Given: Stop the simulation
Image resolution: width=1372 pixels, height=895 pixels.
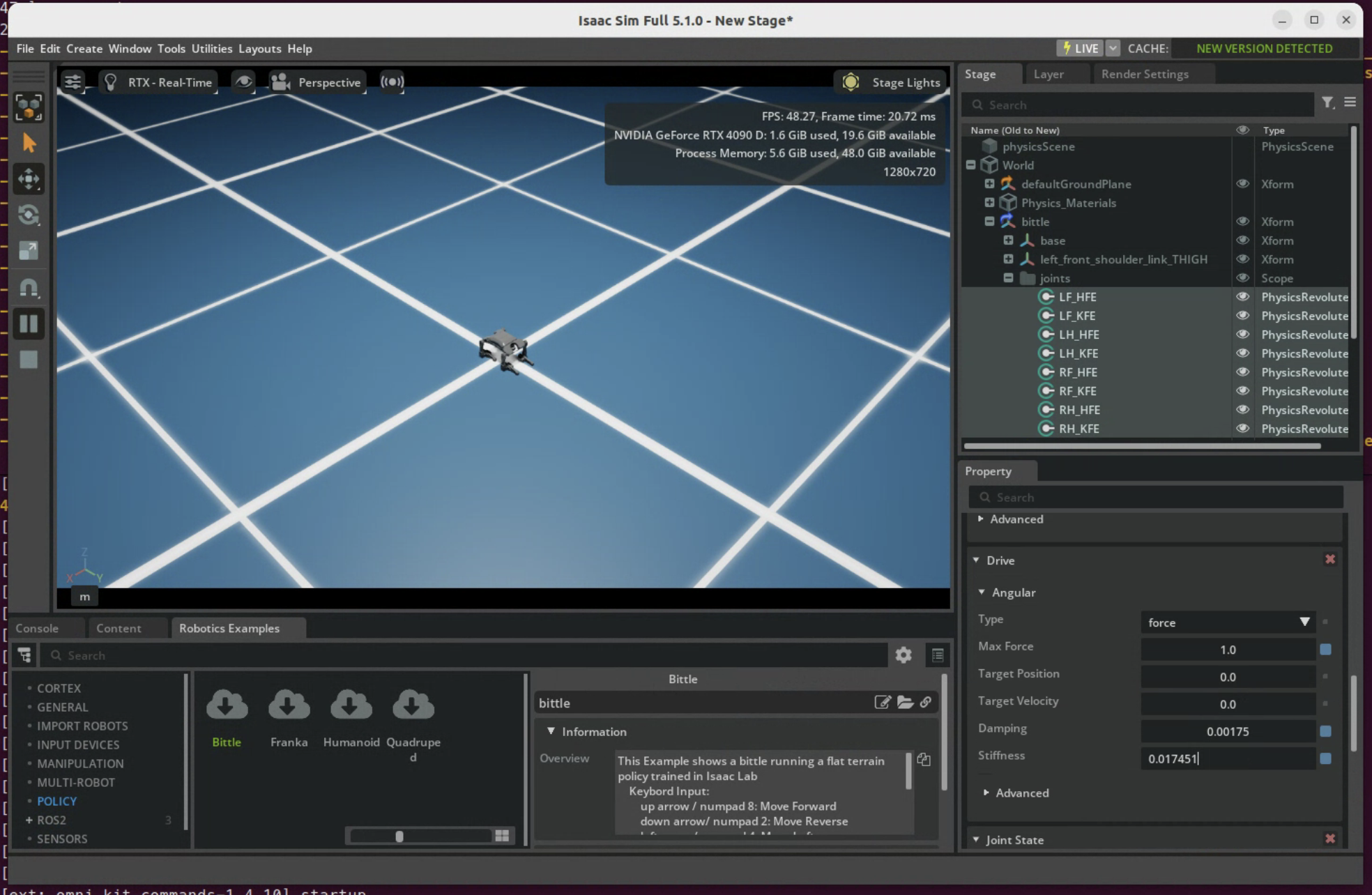Looking at the screenshot, I should click(29, 360).
